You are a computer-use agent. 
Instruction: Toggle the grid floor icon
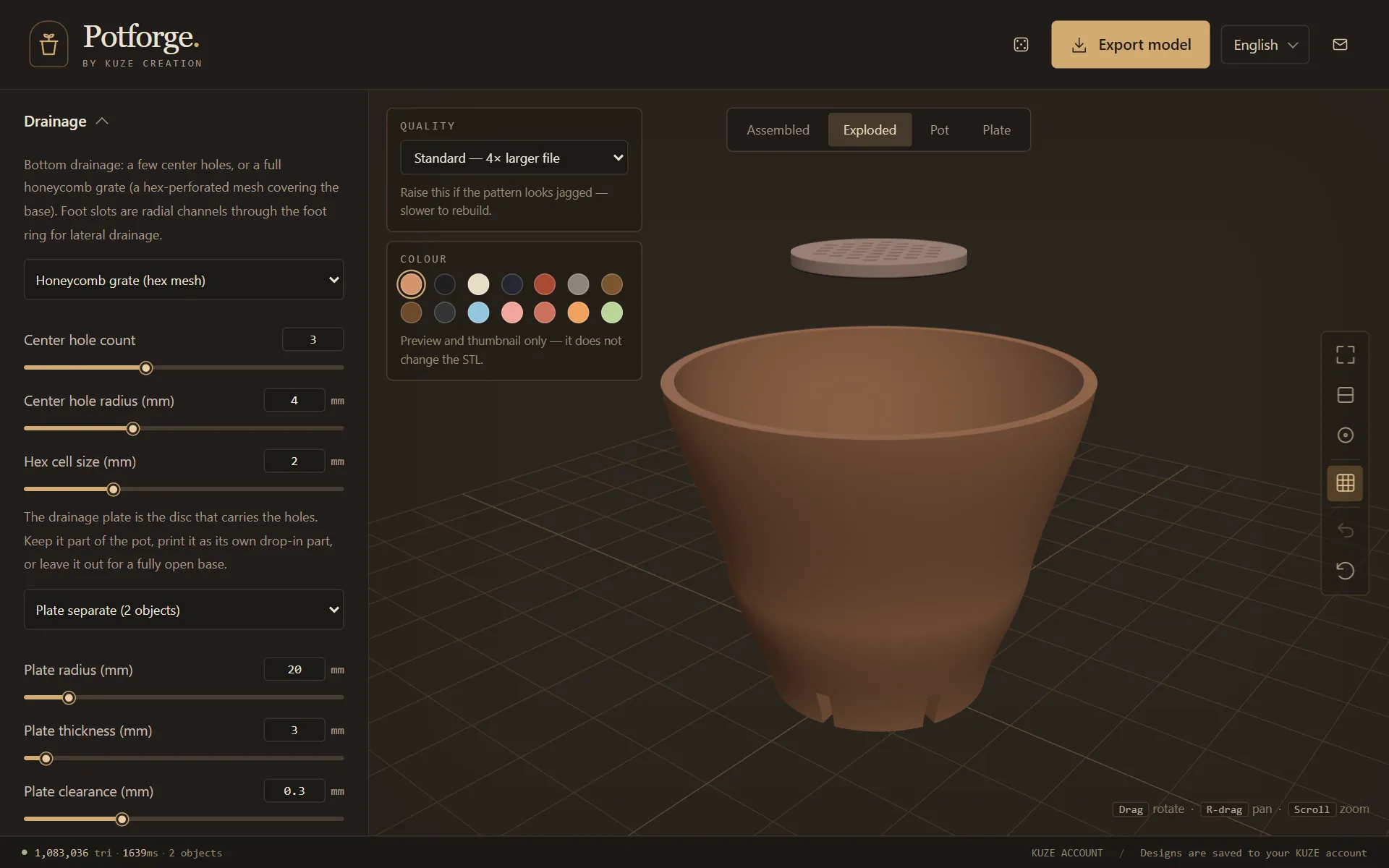pyautogui.click(x=1345, y=483)
